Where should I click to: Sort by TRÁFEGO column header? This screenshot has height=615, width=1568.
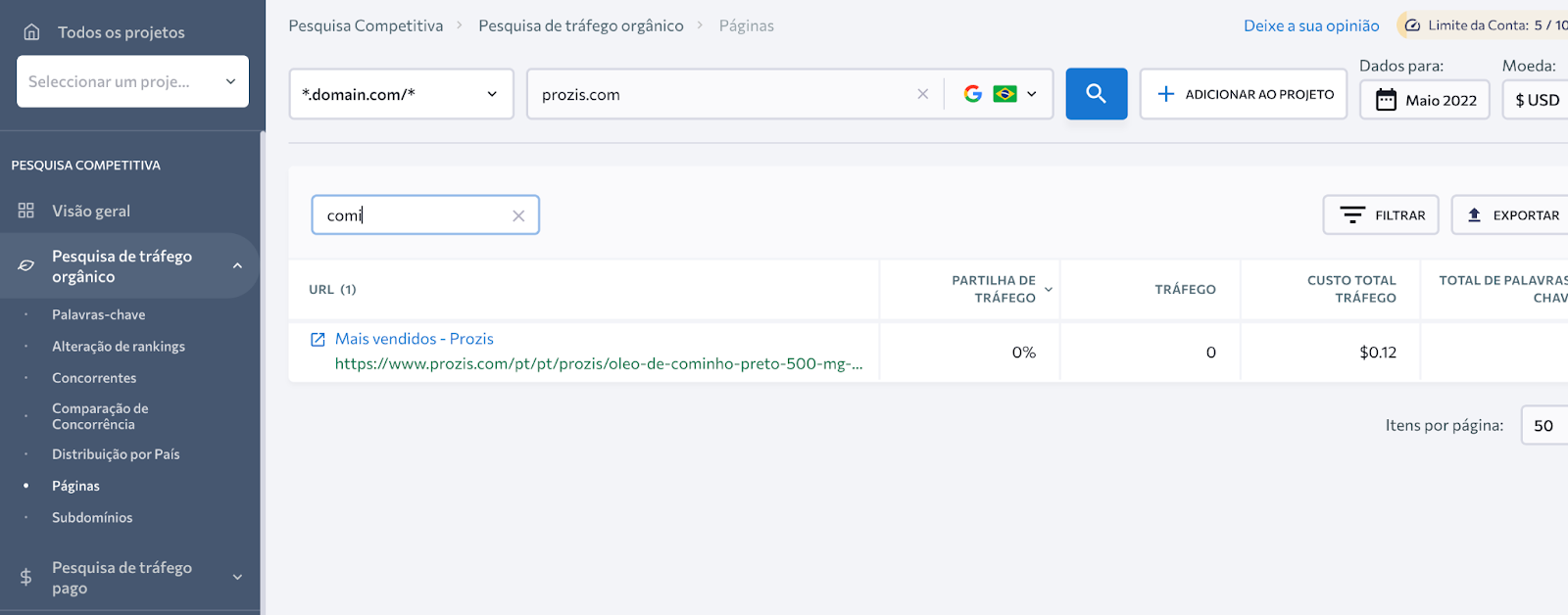click(x=1185, y=289)
